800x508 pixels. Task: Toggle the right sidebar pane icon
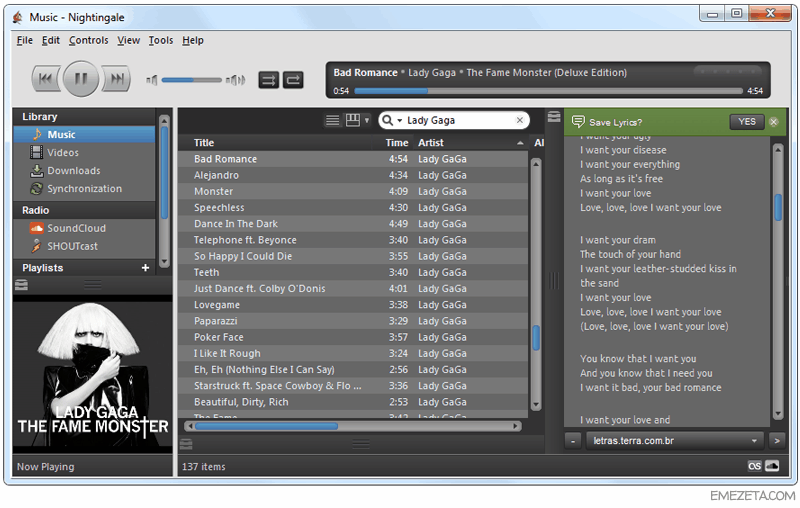coord(554,117)
